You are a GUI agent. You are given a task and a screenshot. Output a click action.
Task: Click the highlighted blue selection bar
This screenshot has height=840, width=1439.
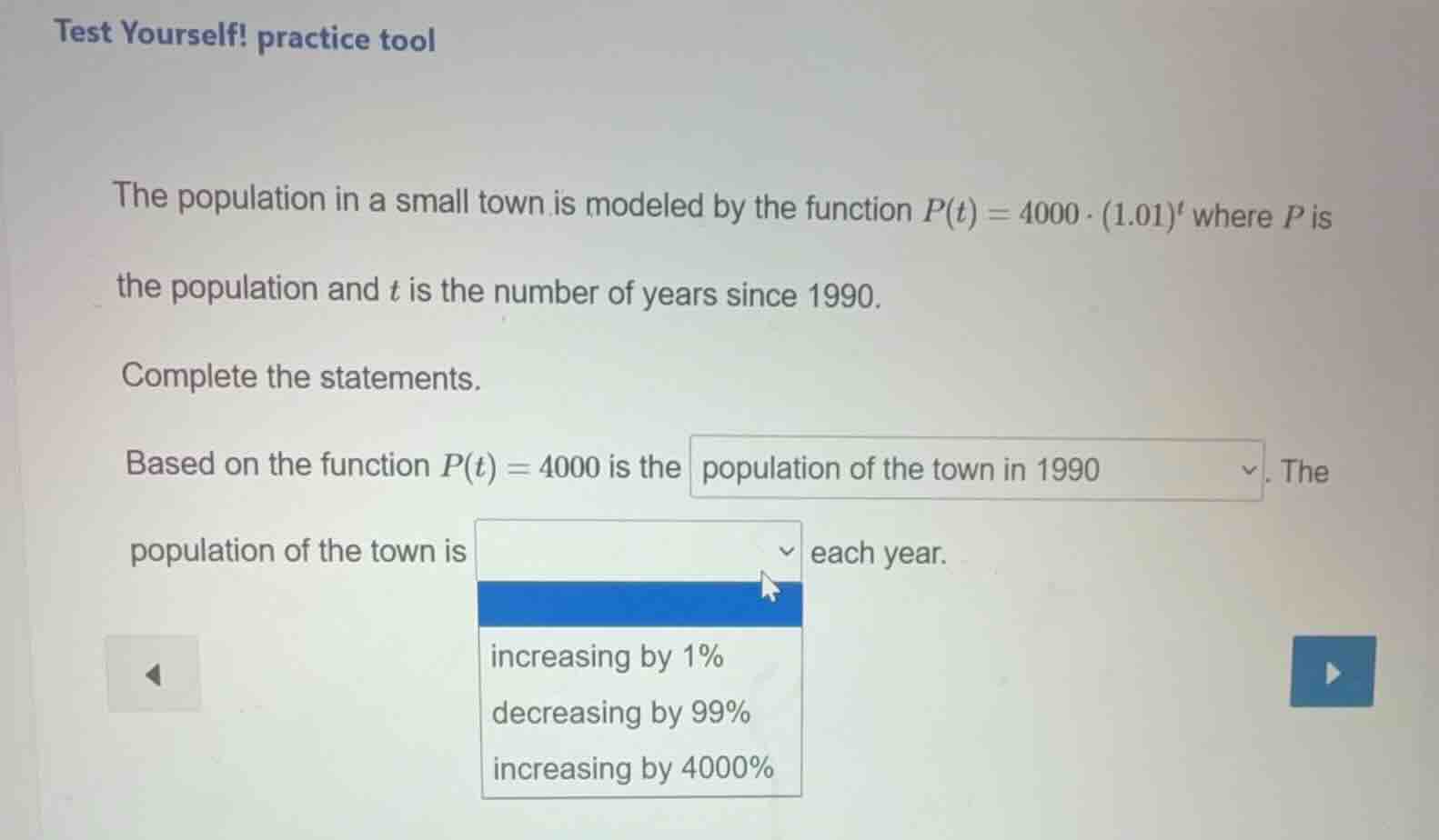click(x=639, y=603)
